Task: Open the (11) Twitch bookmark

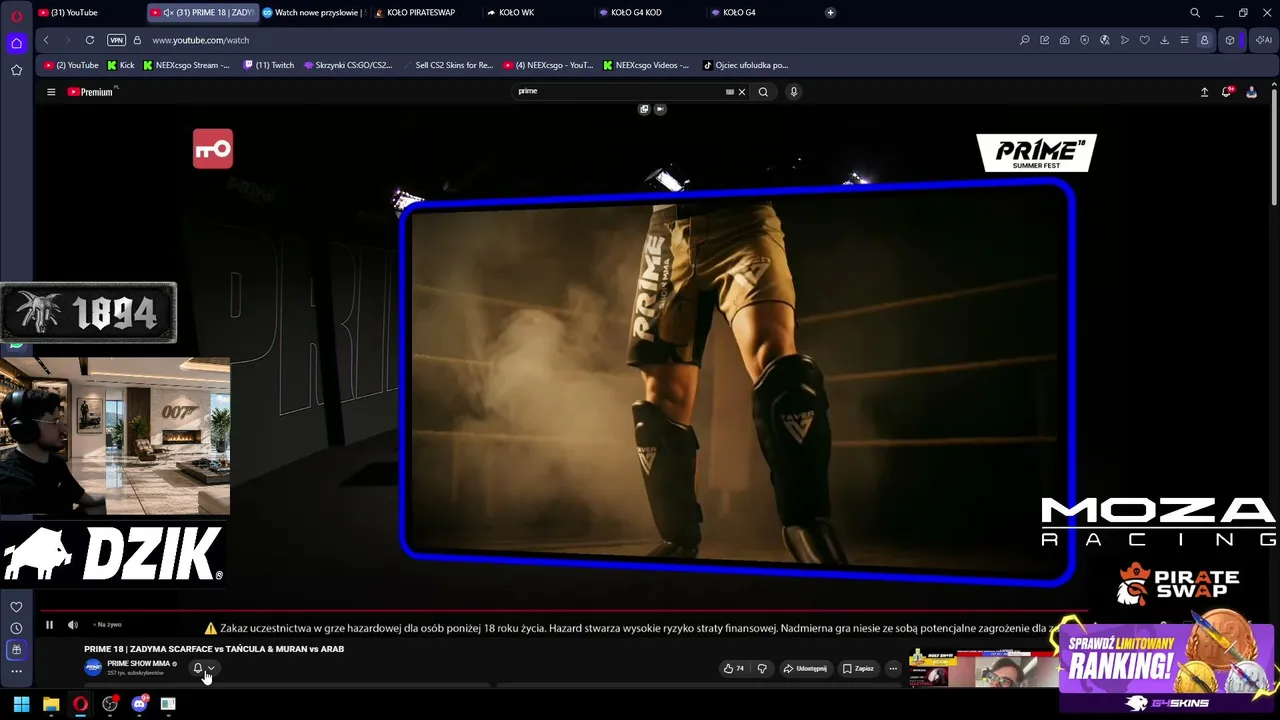Action: [269, 65]
